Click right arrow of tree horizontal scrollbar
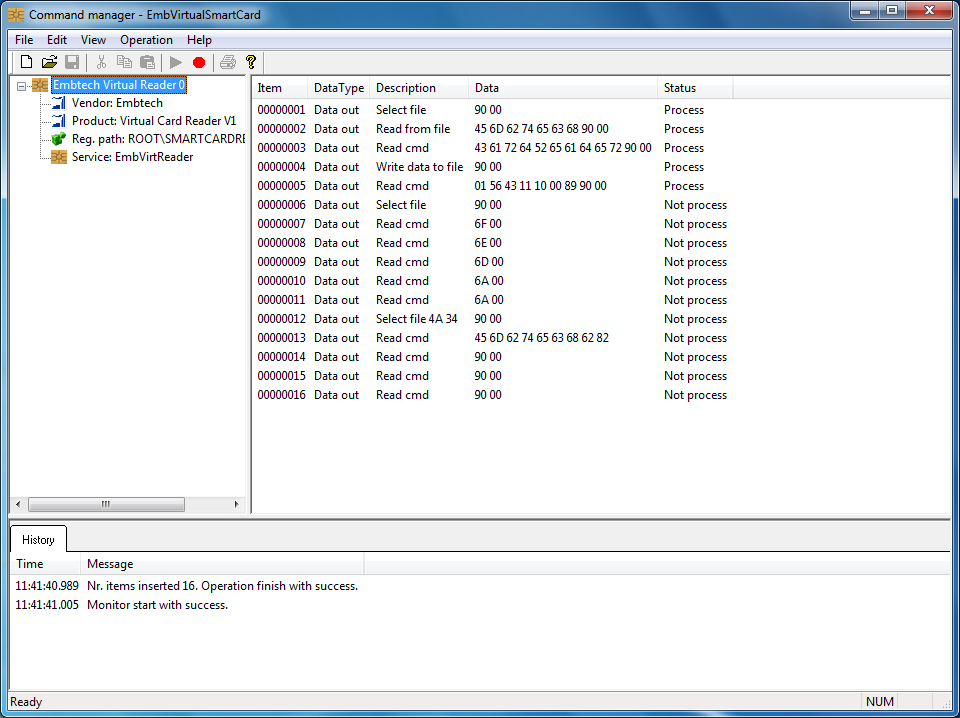Viewport: 960px width, 718px height. [x=236, y=504]
